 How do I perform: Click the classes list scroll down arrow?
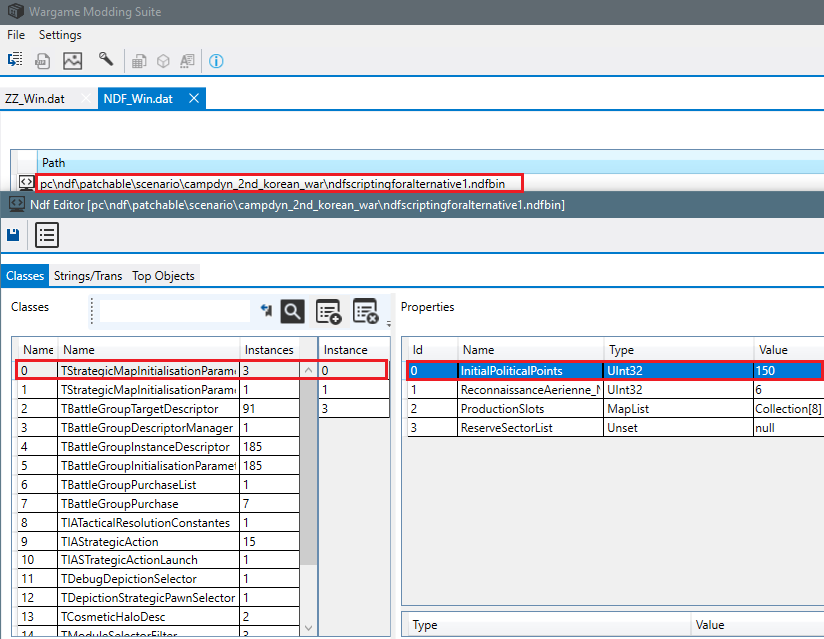tap(308, 627)
